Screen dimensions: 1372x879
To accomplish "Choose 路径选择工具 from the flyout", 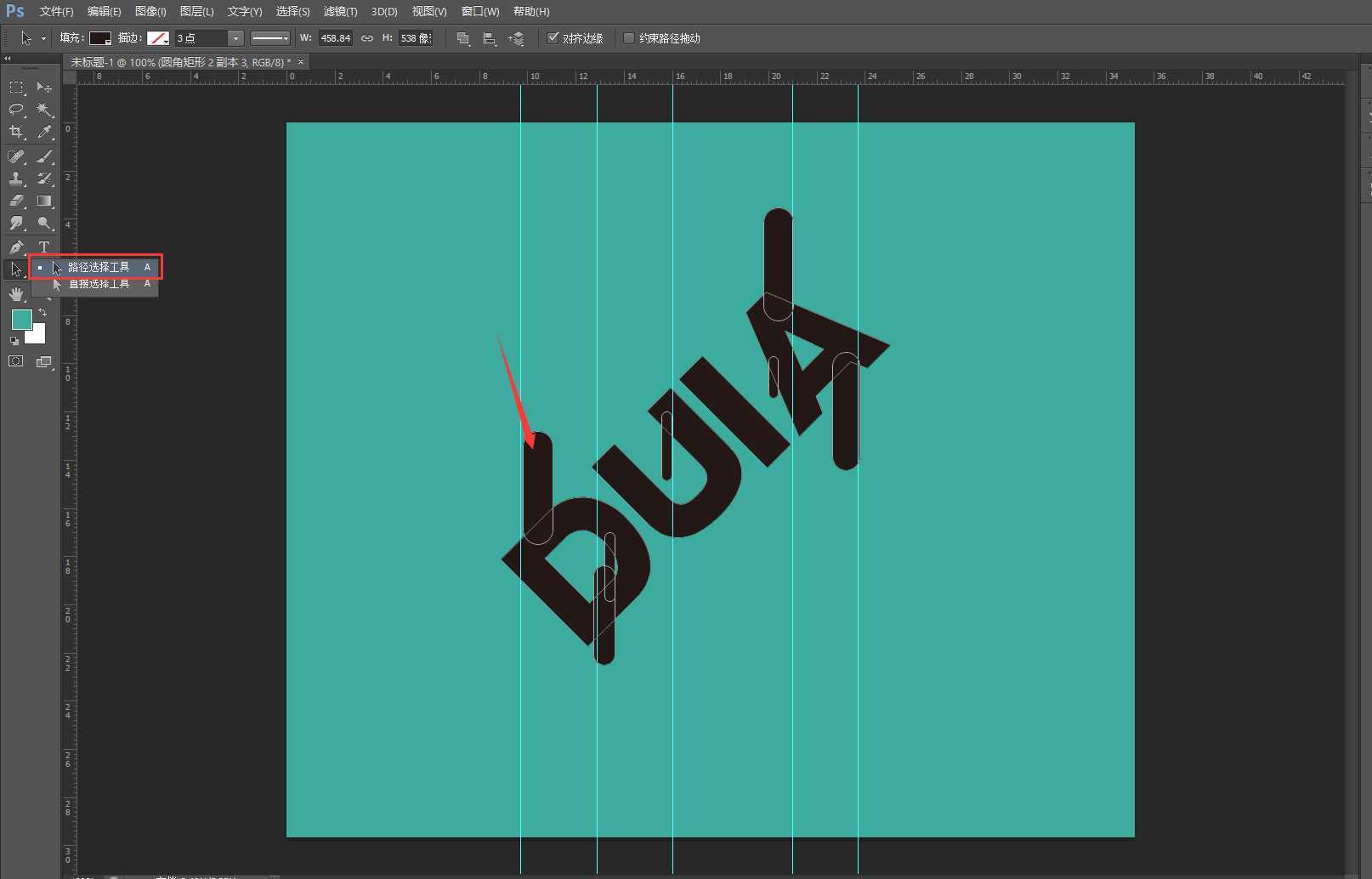I will click(99, 267).
